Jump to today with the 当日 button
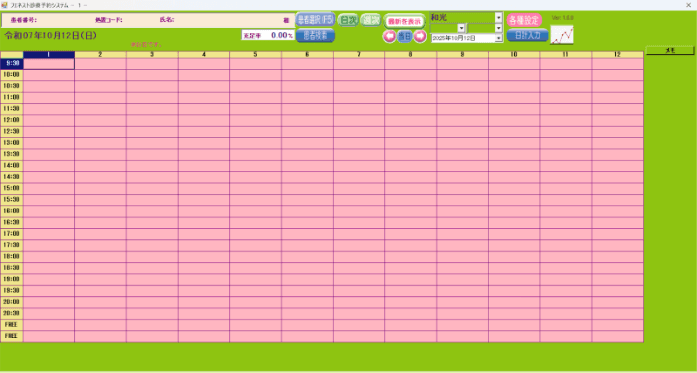The width and height of the screenshot is (697, 373). tap(405, 36)
